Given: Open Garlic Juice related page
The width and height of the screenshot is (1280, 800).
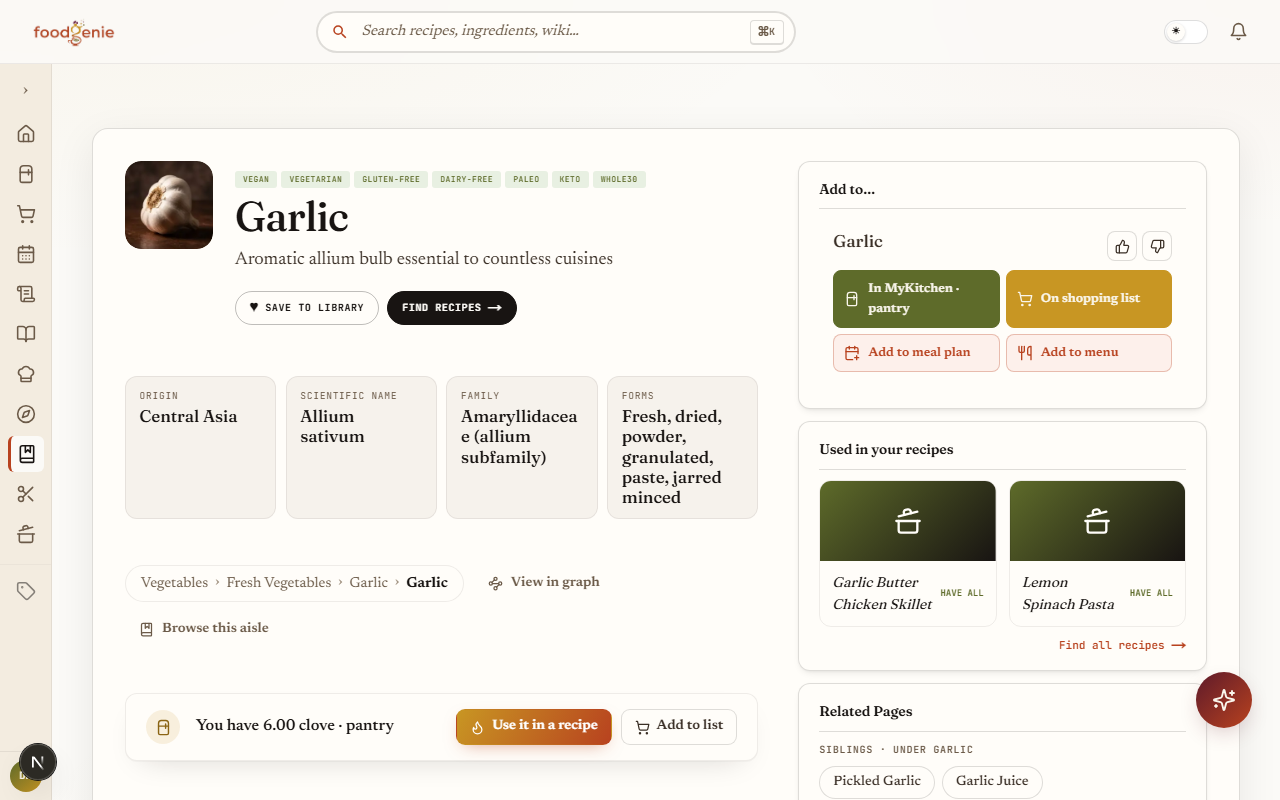Looking at the screenshot, I should (x=992, y=782).
